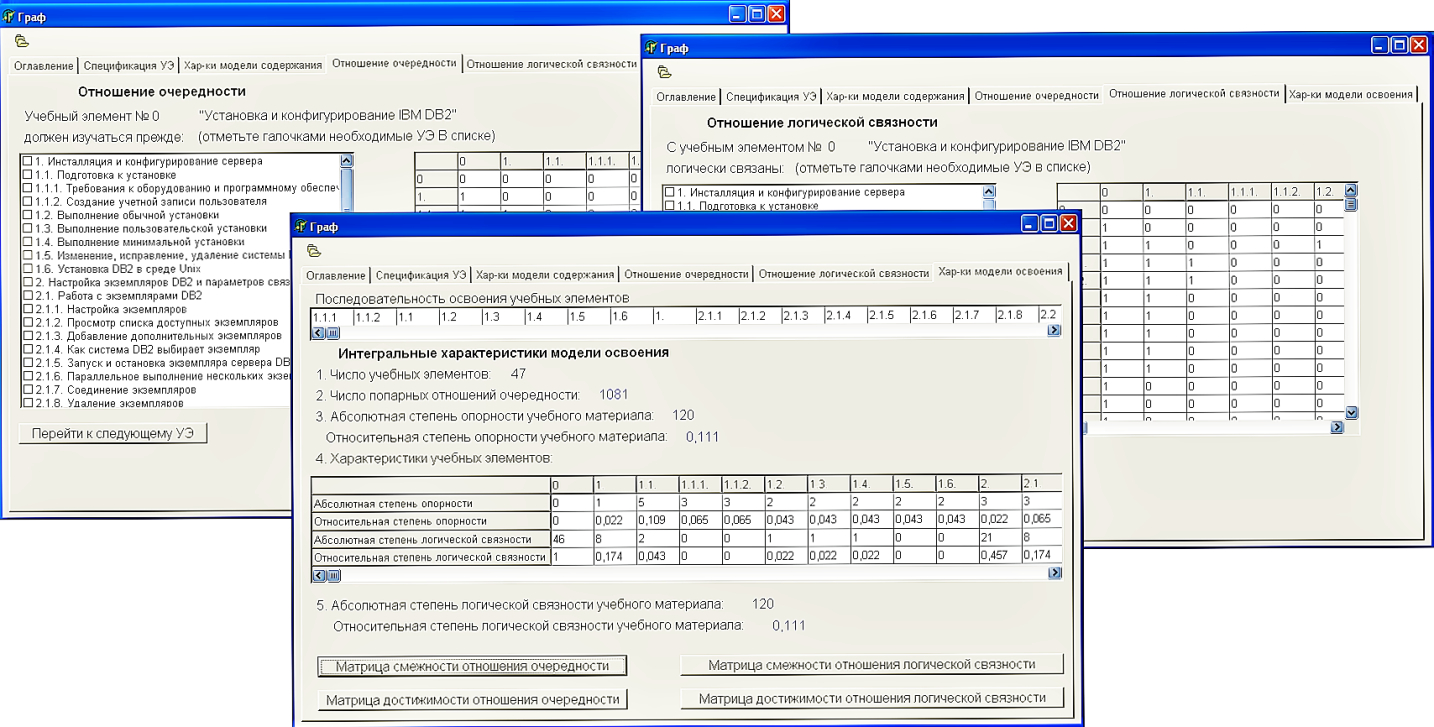The width and height of the screenshot is (1434, 727).
Task: Click Матрица достижимости отношения очередности button
Action: pyautogui.click(x=472, y=700)
